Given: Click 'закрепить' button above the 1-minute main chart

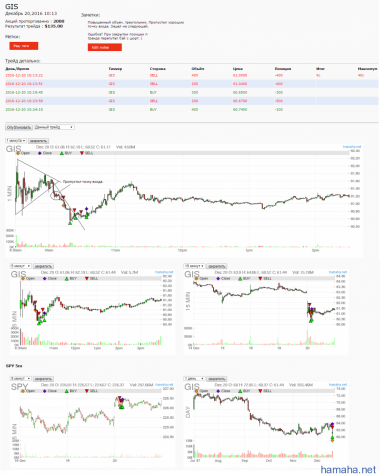Looking at the screenshot, I should 38,141.
